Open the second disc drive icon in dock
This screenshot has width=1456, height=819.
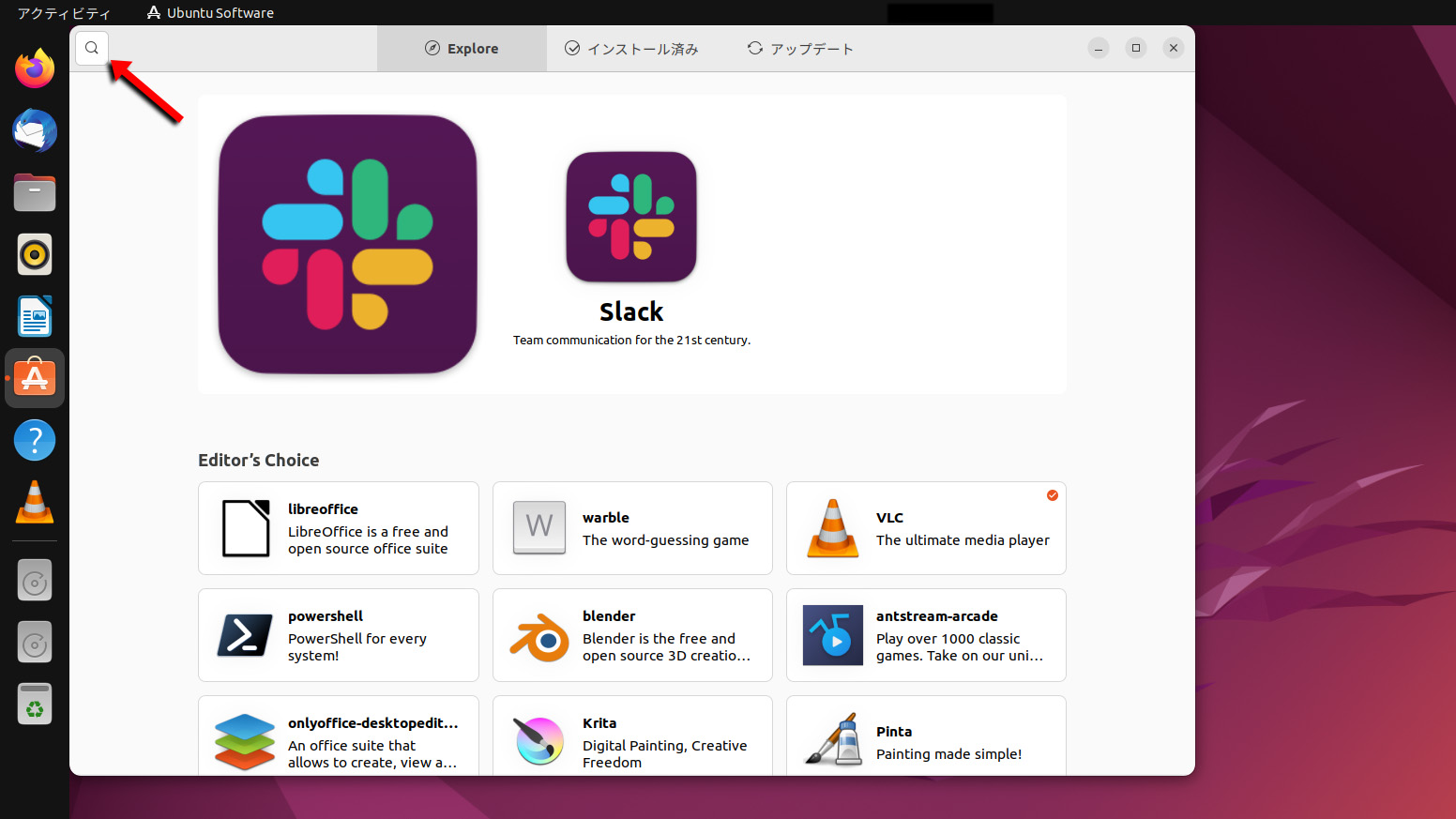tap(35, 643)
